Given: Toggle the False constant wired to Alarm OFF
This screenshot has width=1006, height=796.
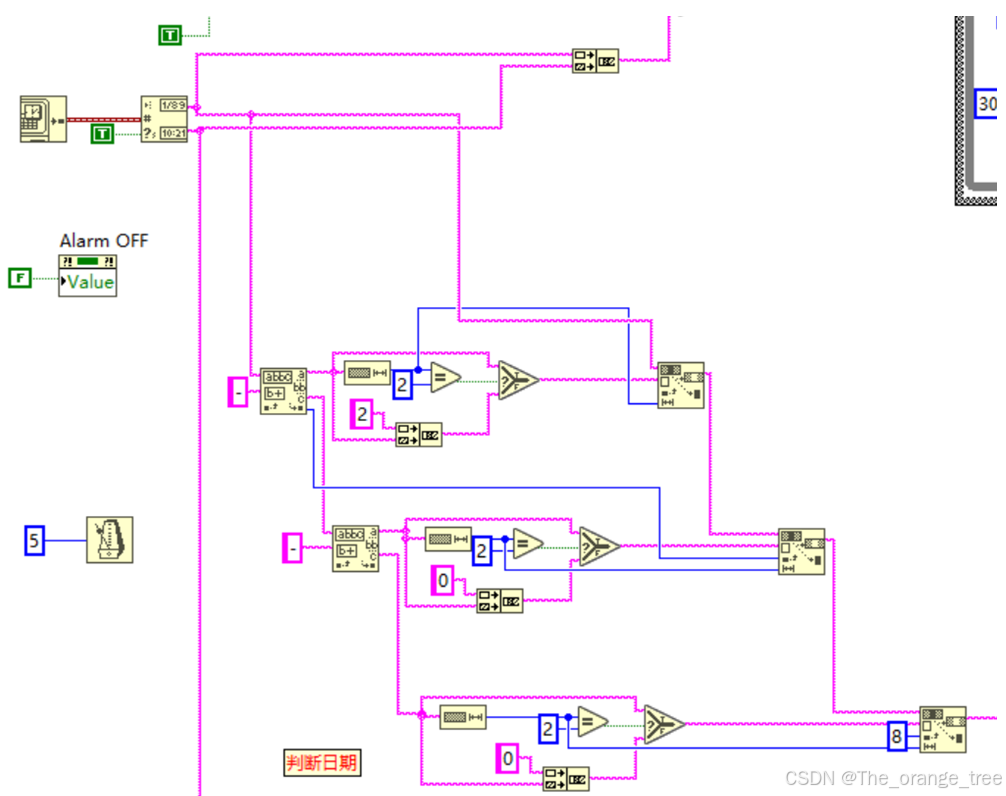Looking at the screenshot, I should pyautogui.click(x=20, y=278).
